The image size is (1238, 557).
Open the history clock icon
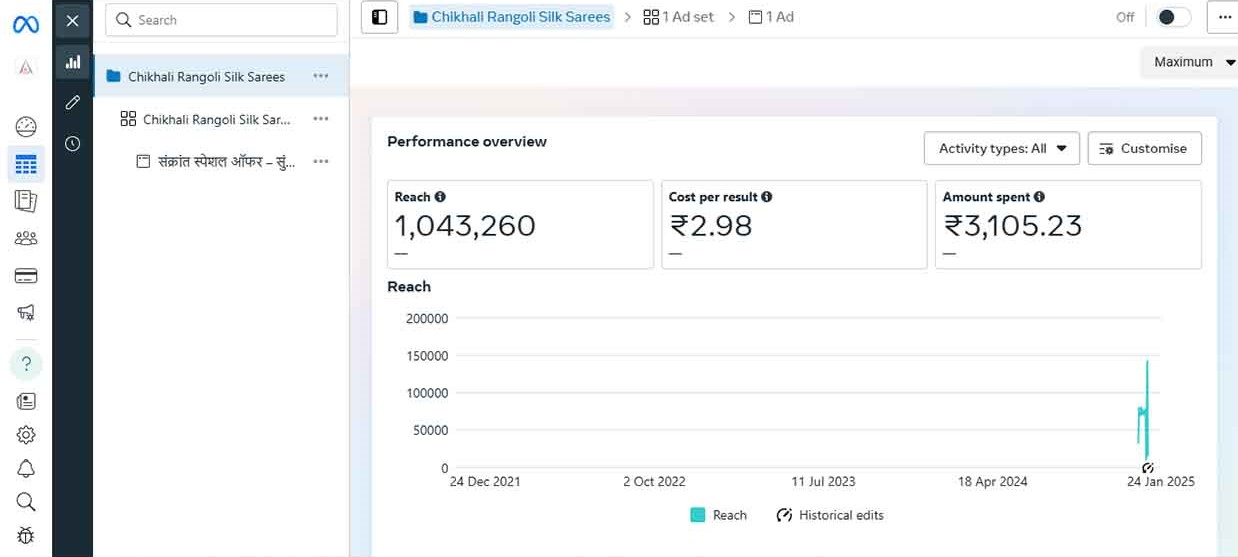72,144
